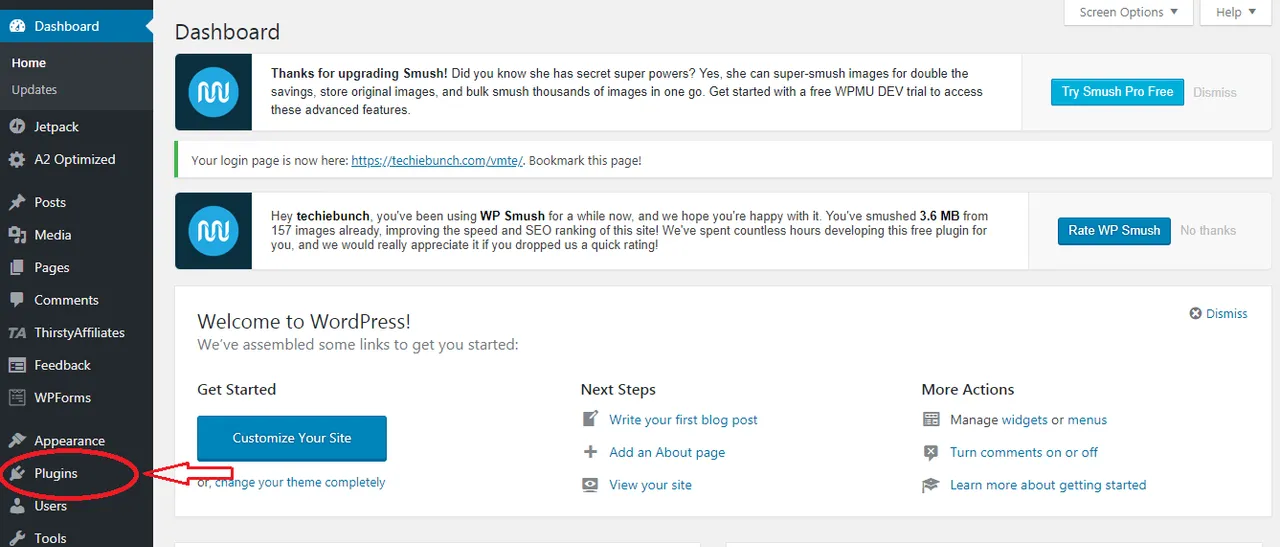Click the Users person icon
This screenshot has height=547, width=1280.
point(16,506)
